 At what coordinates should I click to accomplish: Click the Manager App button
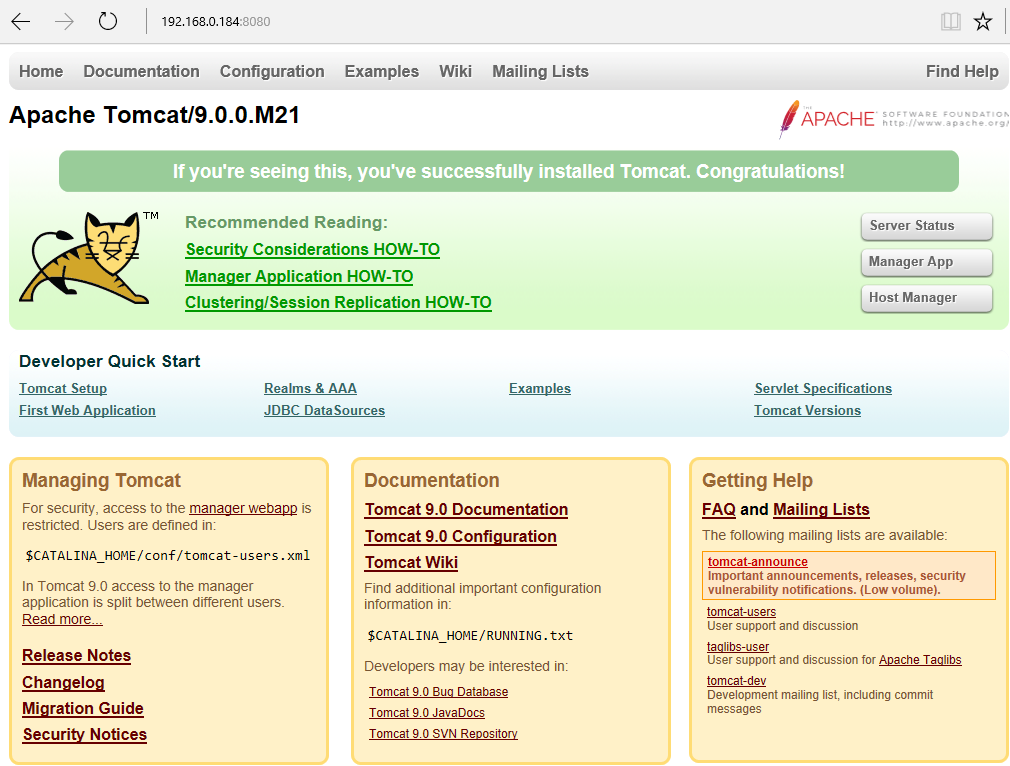tap(926, 262)
